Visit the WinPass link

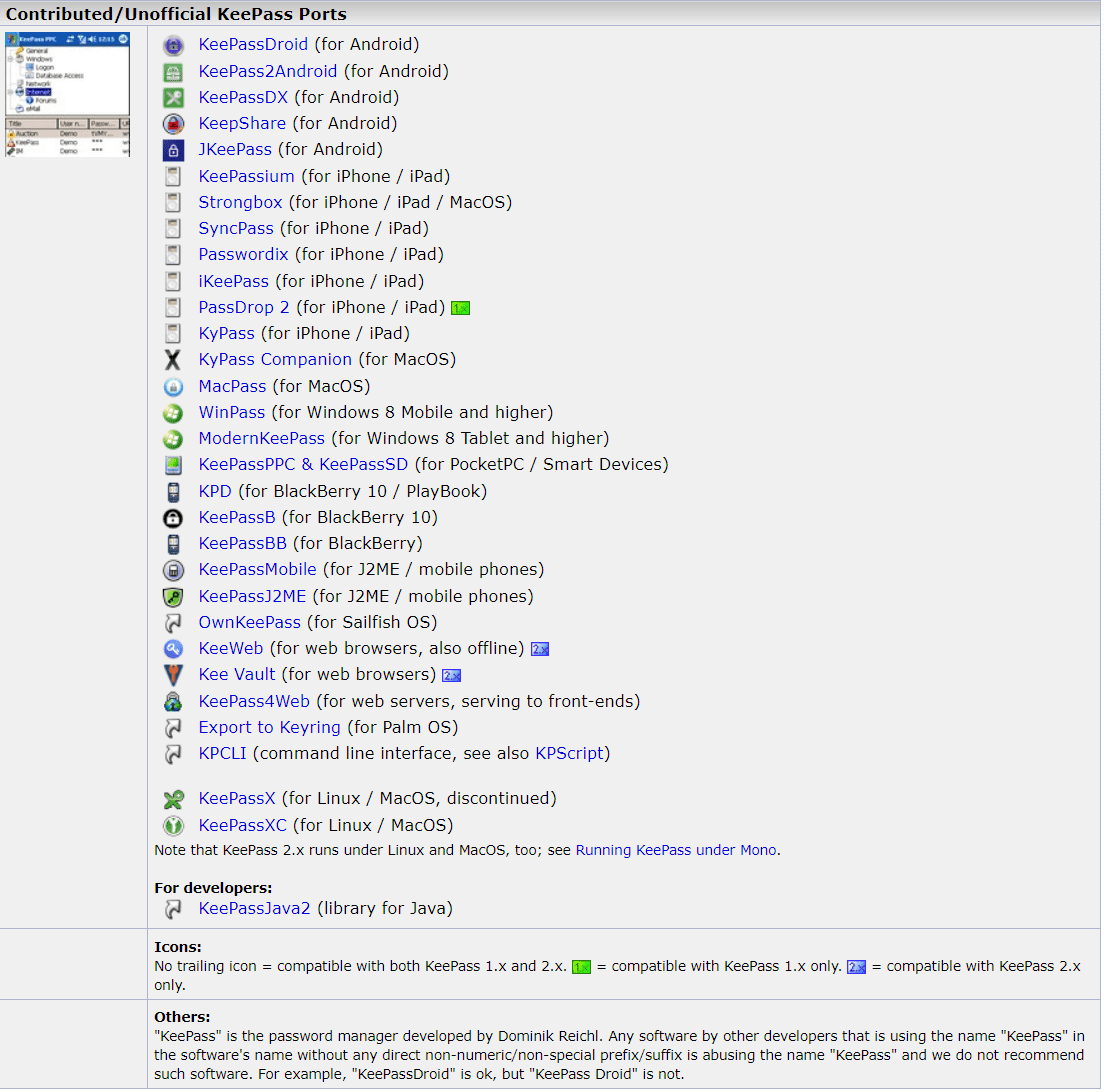pos(232,412)
